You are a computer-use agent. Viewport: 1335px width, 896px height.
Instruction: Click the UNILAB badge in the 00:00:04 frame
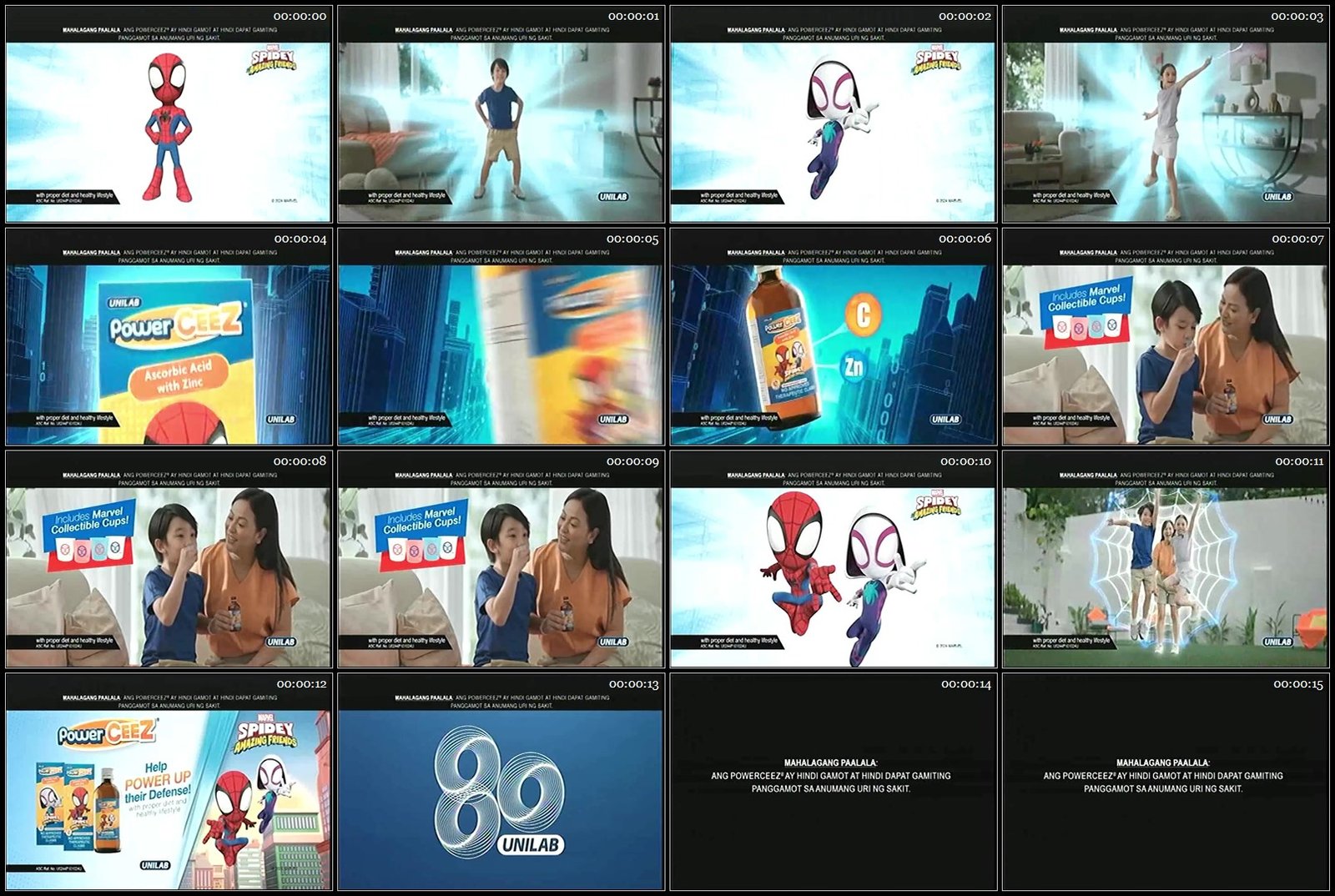(x=281, y=419)
